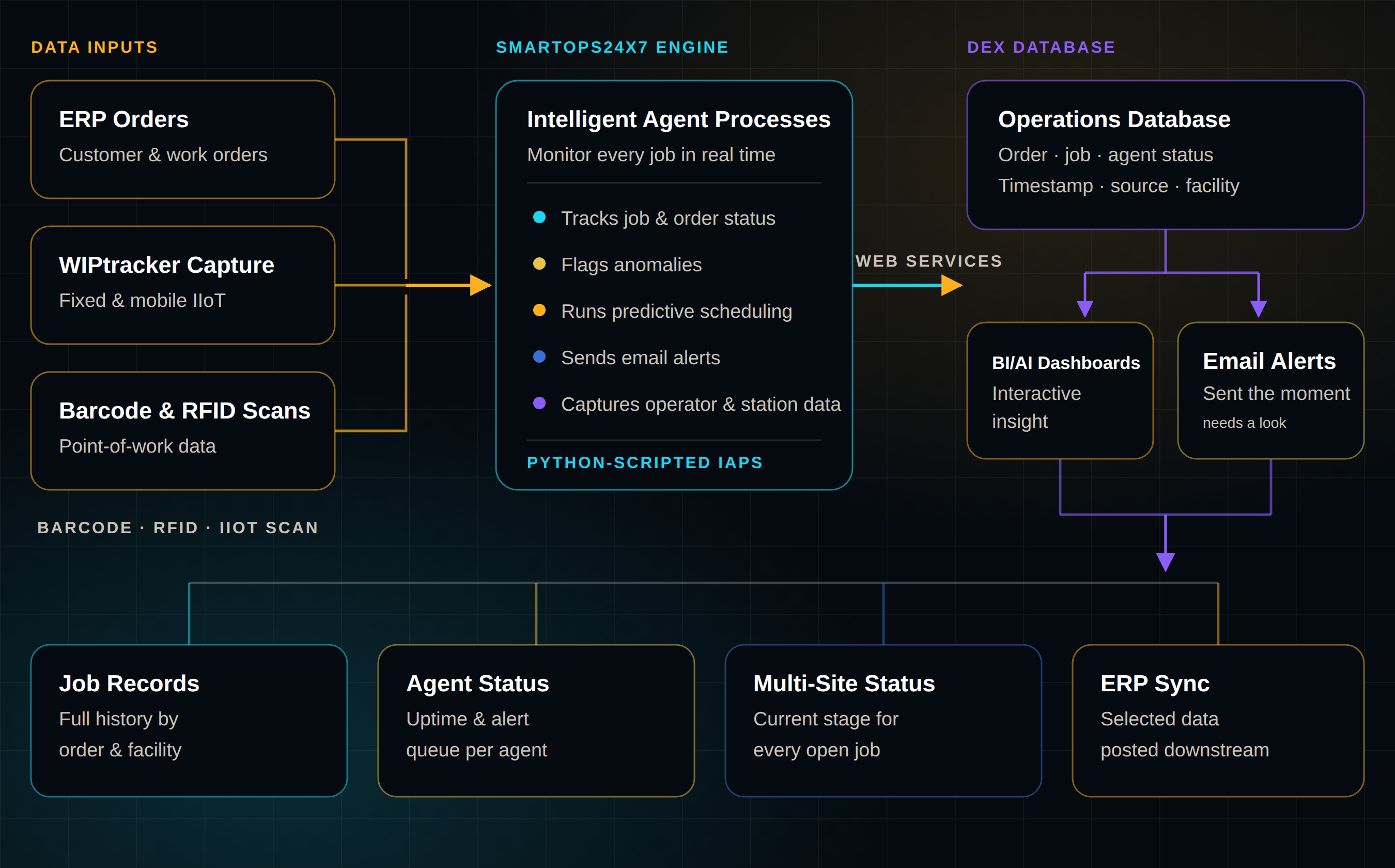1395x868 pixels.
Task: Click the orange dot beside Runs predictive scheduling
Action: (539, 310)
